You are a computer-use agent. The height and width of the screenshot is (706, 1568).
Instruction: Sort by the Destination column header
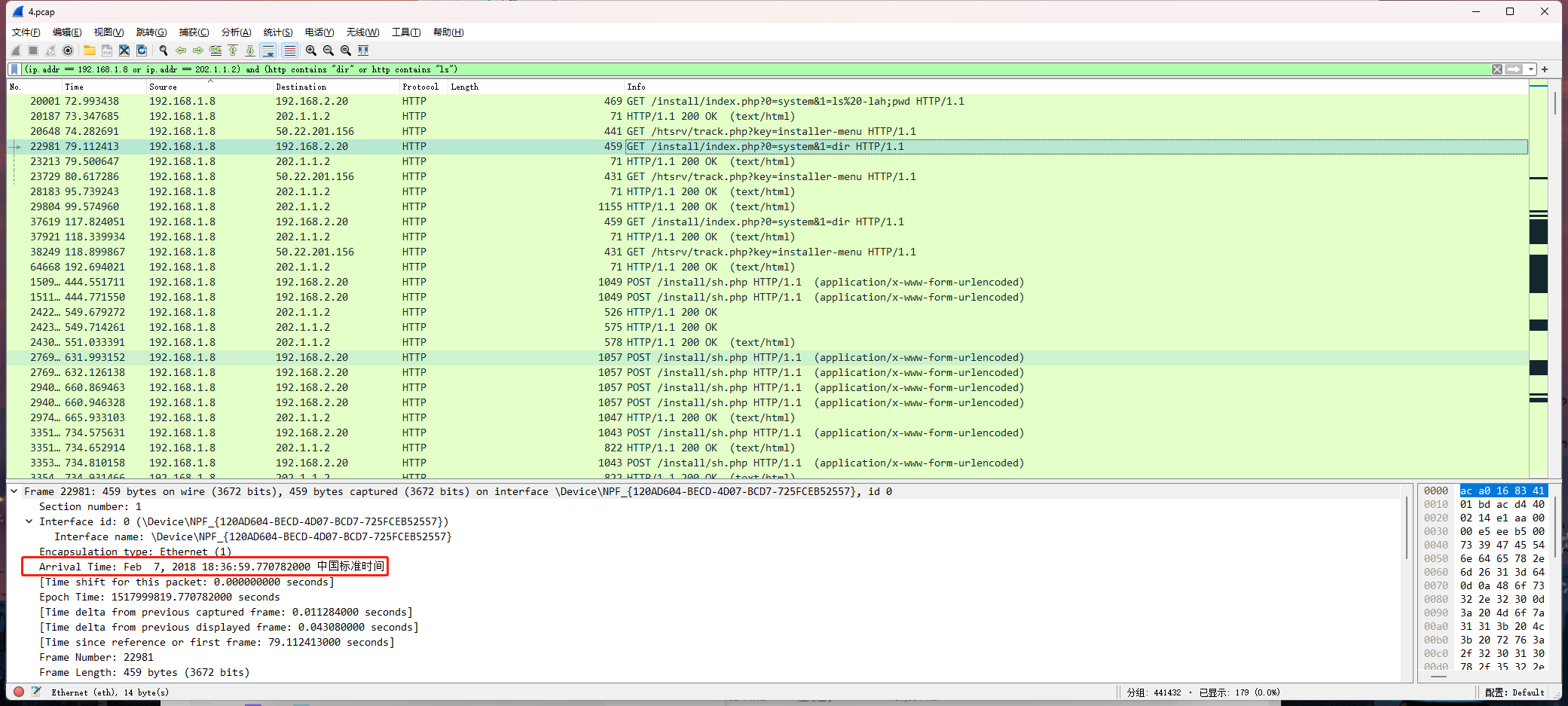click(x=336, y=87)
